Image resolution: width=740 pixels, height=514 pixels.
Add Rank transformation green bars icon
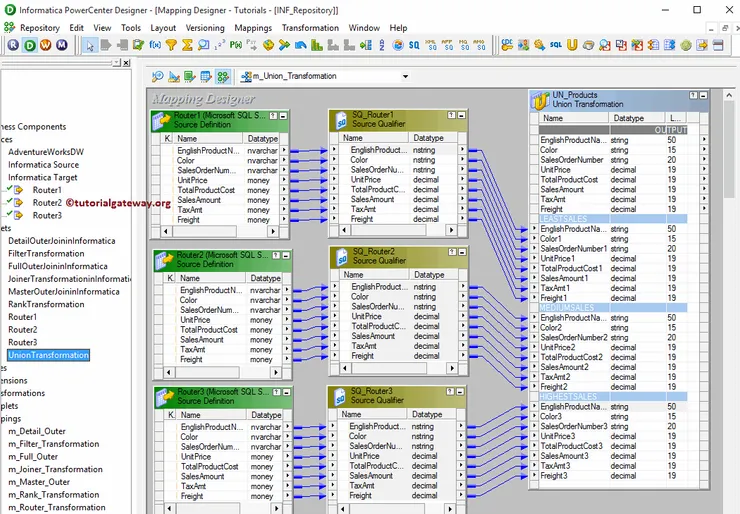click(x=317, y=45)
